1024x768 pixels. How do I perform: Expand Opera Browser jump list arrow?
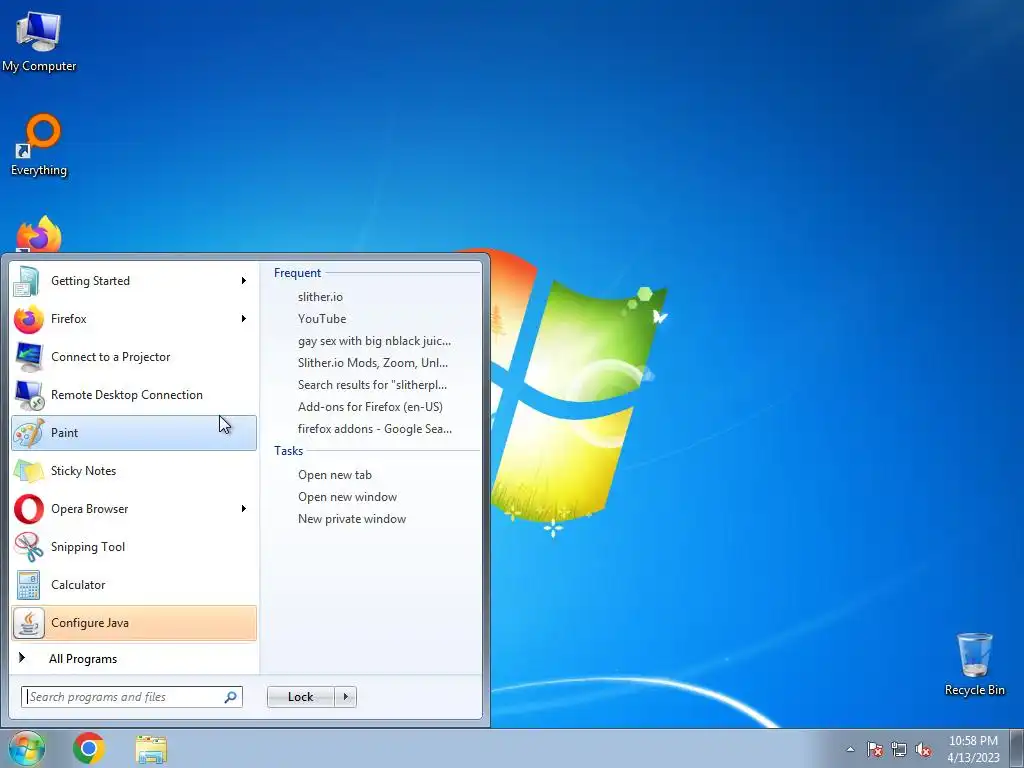coord(244,509)
